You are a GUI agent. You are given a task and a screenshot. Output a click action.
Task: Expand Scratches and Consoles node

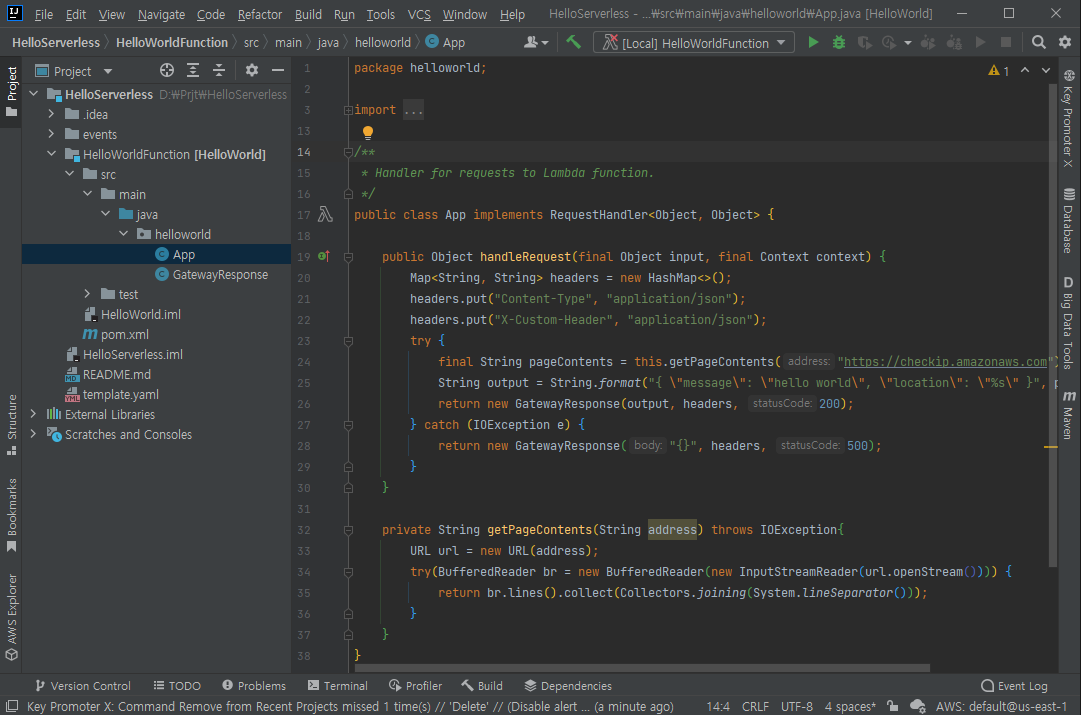pyautogui.click(x=33, y=434)
